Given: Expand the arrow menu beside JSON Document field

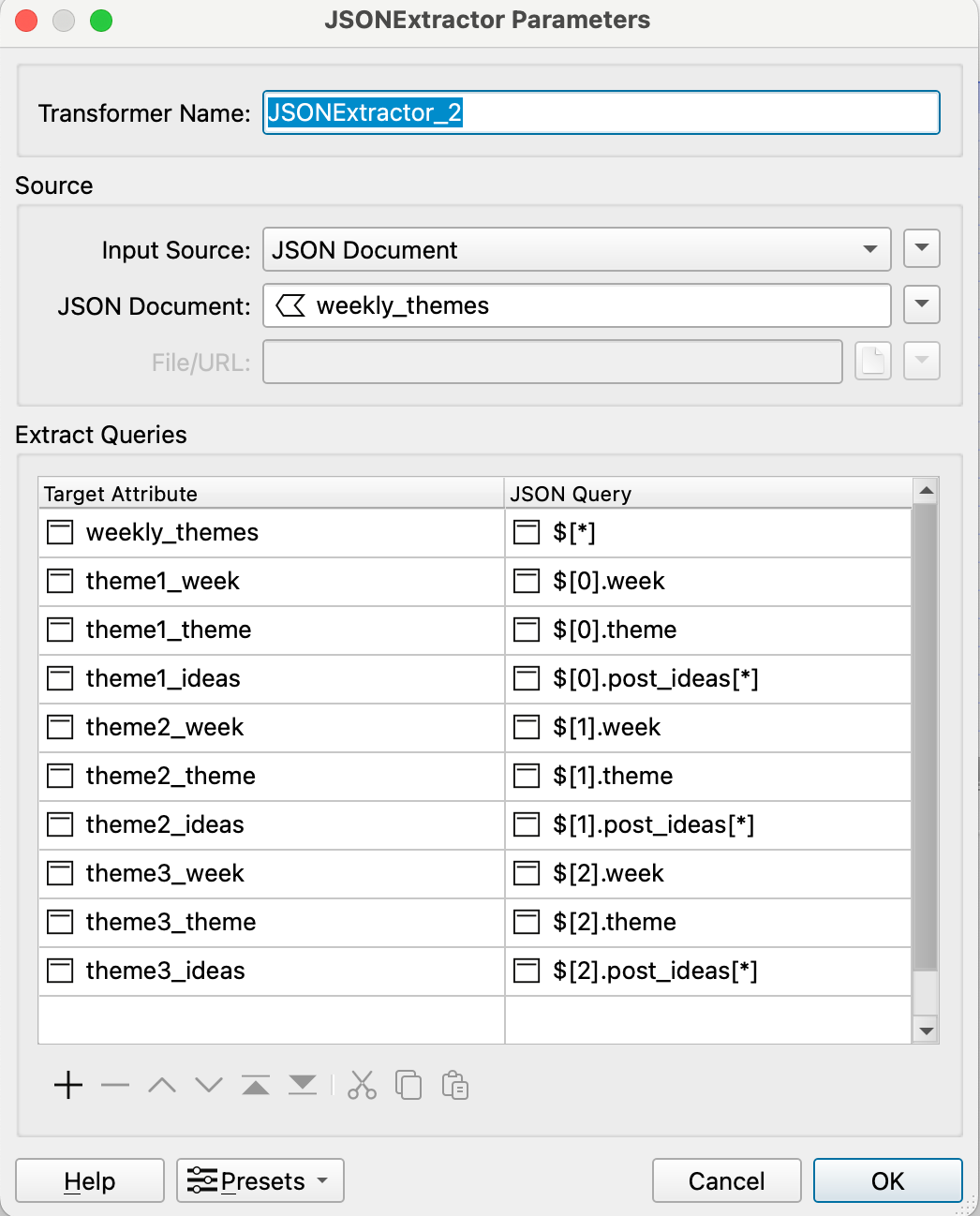Looking at the screenshot, I should tap(922, 304).
